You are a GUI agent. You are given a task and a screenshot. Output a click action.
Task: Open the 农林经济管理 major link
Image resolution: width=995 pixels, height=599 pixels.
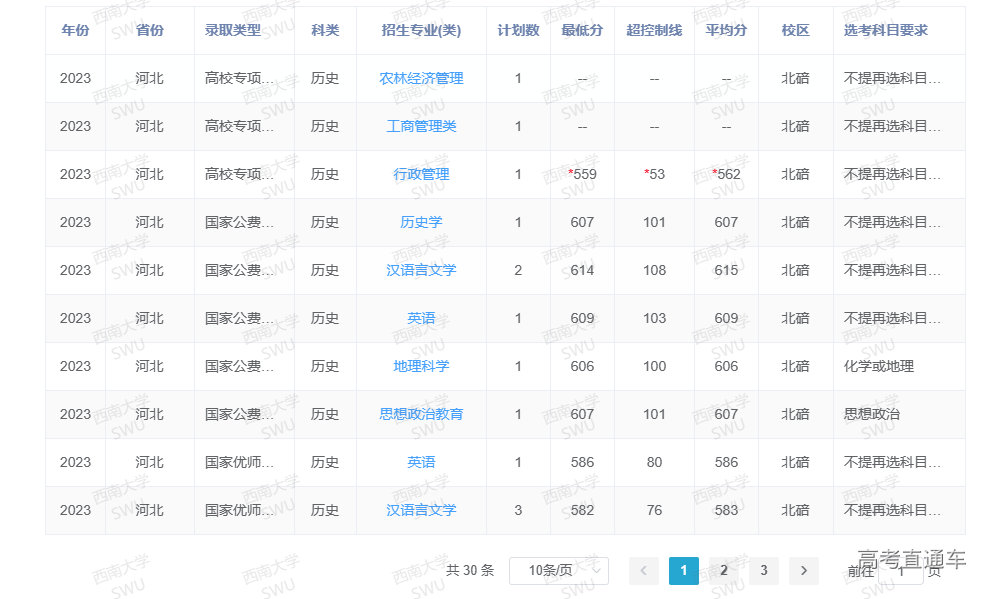click(421, 78)
